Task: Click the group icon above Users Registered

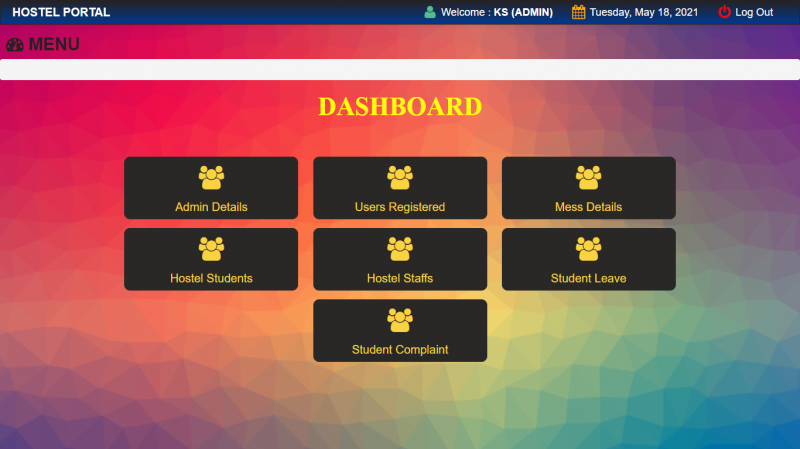Action: [400, 178]
